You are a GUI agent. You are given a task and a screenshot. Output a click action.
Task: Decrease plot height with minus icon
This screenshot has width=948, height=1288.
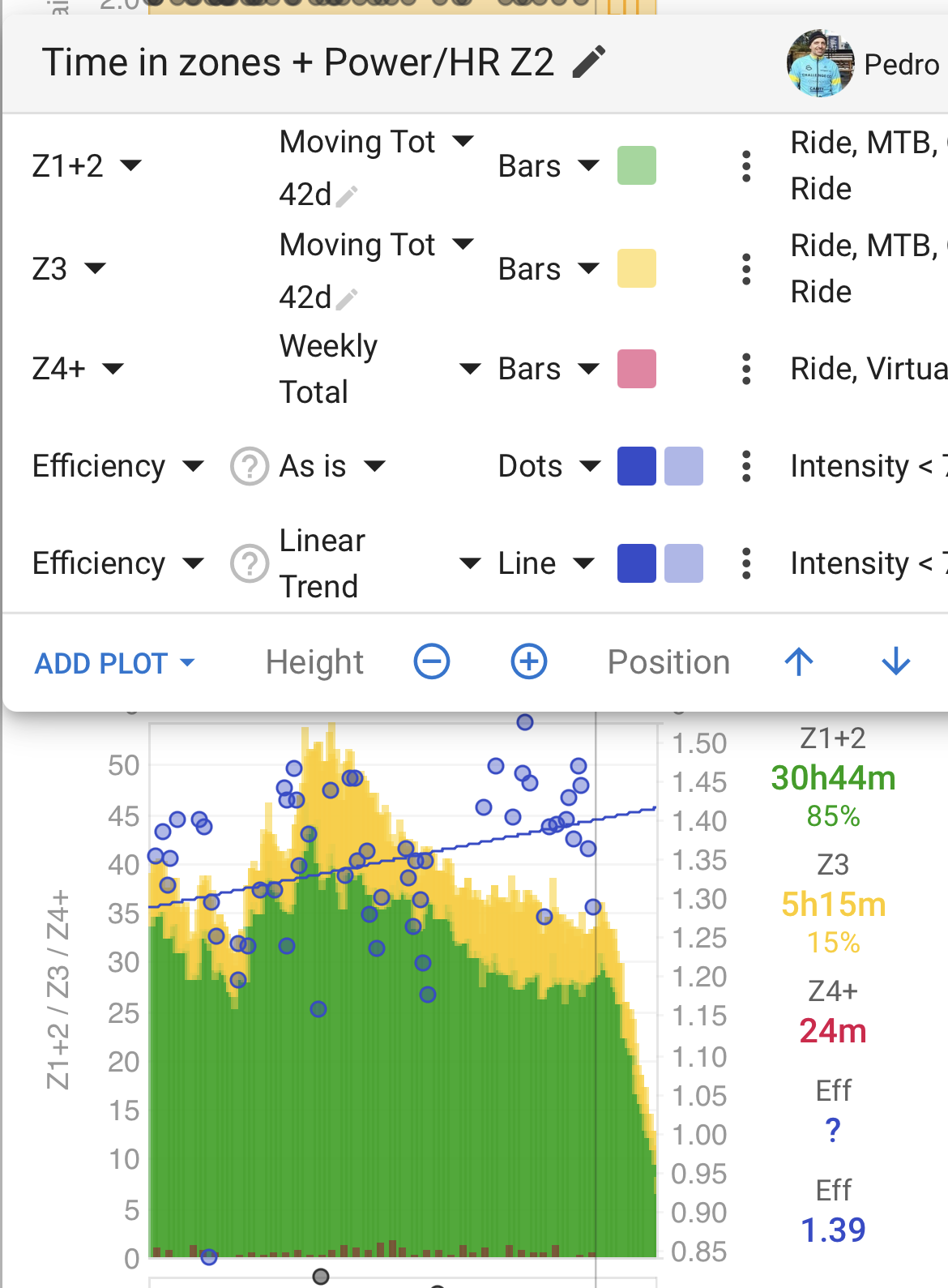coord(432,662)
